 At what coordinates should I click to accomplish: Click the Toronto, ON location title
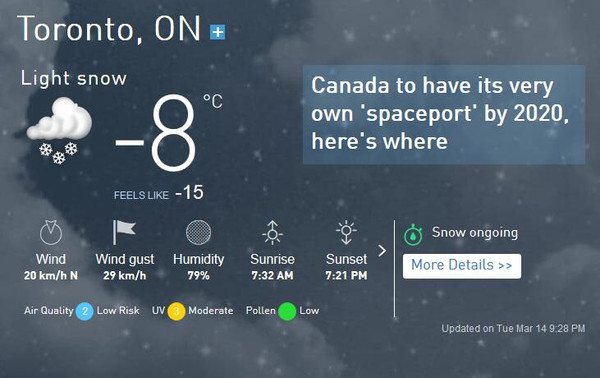click(109, 29)
